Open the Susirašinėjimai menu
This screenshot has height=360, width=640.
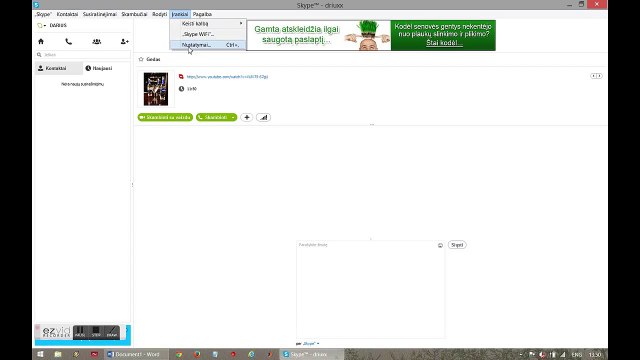[100, 14]
